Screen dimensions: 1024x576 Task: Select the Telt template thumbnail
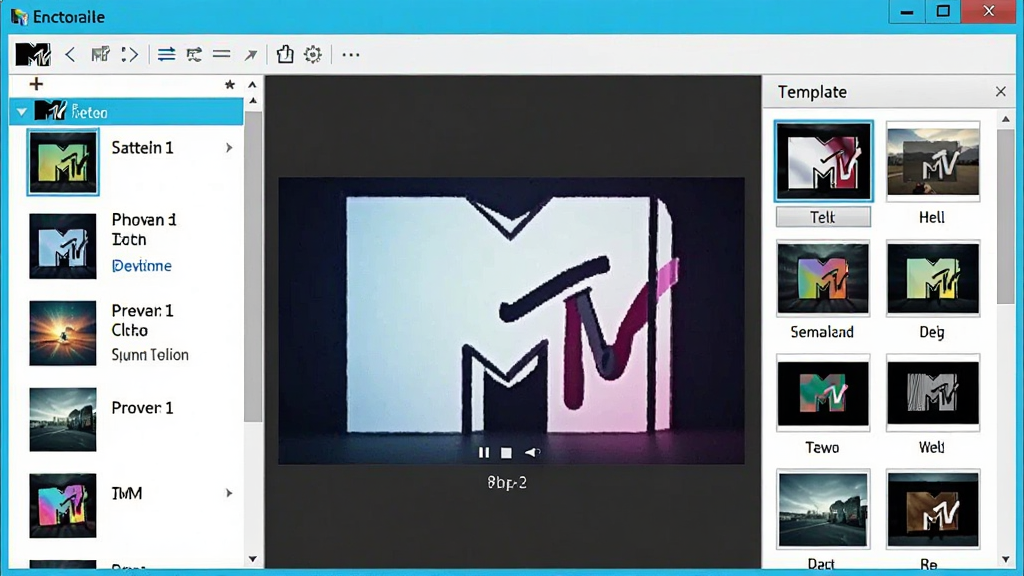(x=824, y=161)
